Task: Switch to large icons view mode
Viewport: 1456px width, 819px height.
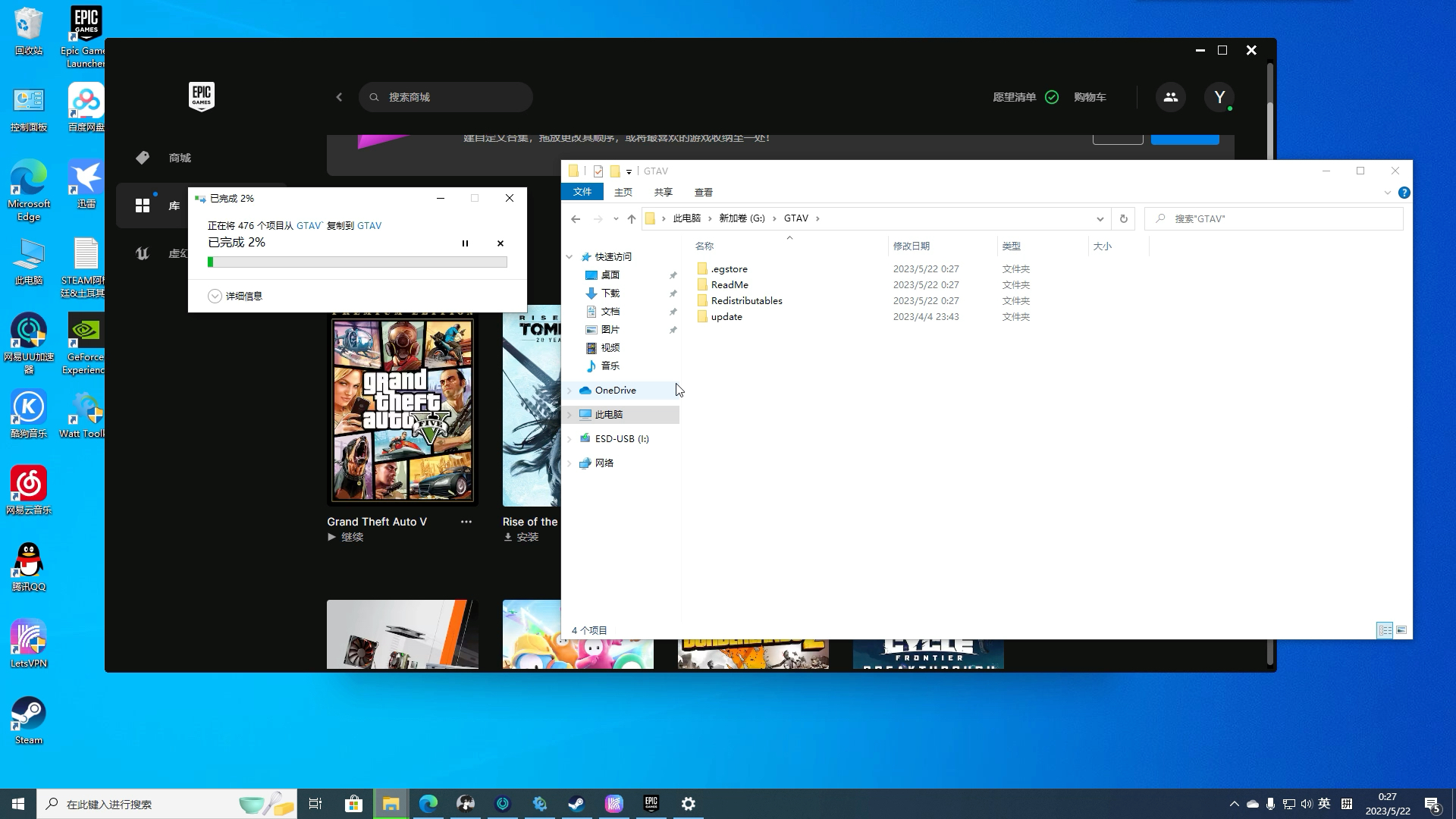Action: pos(1401,630)
